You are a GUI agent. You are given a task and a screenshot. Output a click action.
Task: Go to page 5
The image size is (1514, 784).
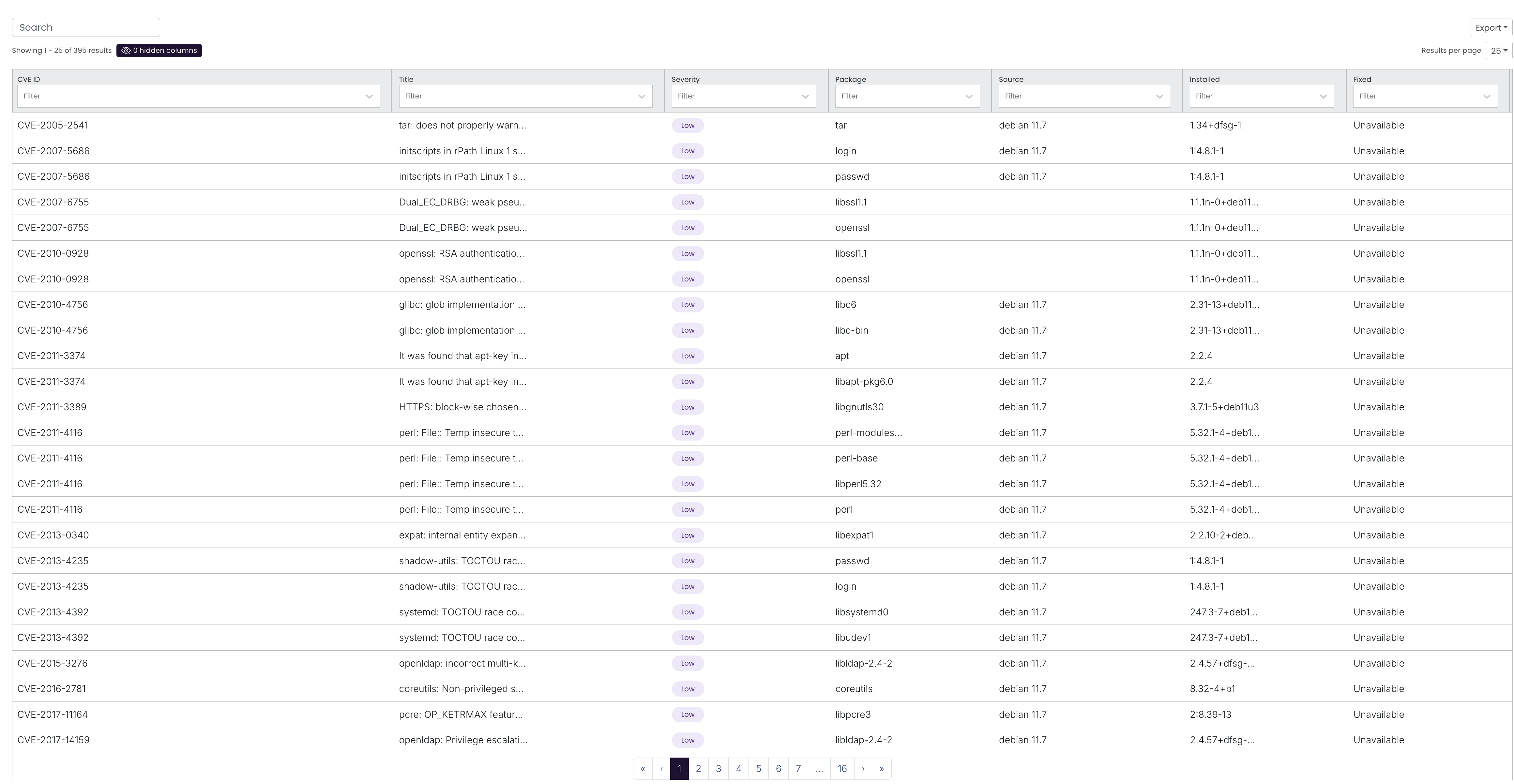point(759,769)
